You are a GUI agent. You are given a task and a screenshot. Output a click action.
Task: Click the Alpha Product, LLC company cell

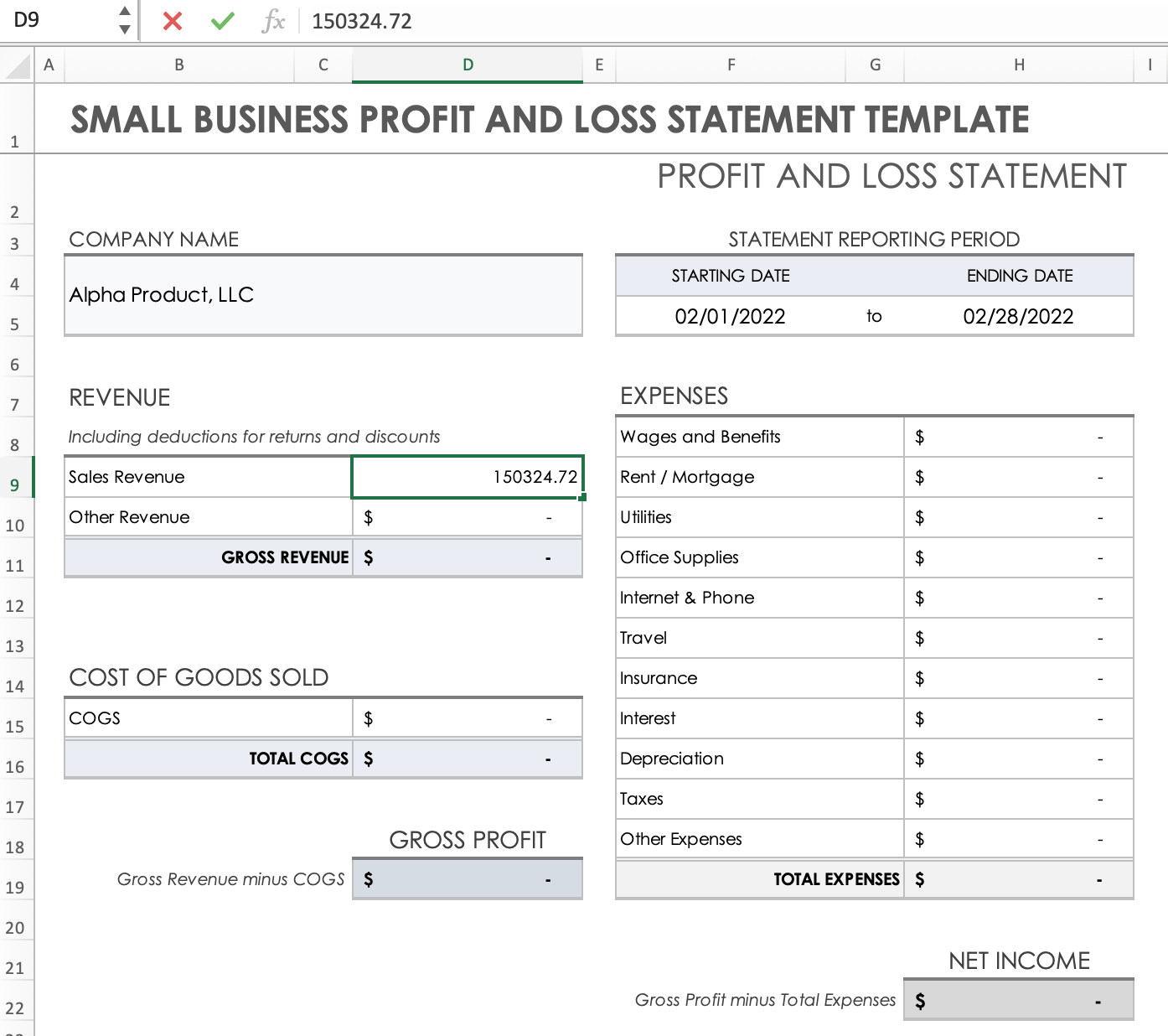(x=323, y=295)
